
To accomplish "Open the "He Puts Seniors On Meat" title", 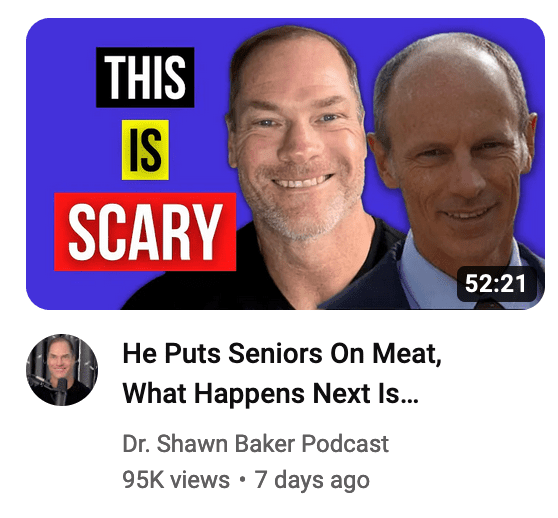I will pos(282,354).
